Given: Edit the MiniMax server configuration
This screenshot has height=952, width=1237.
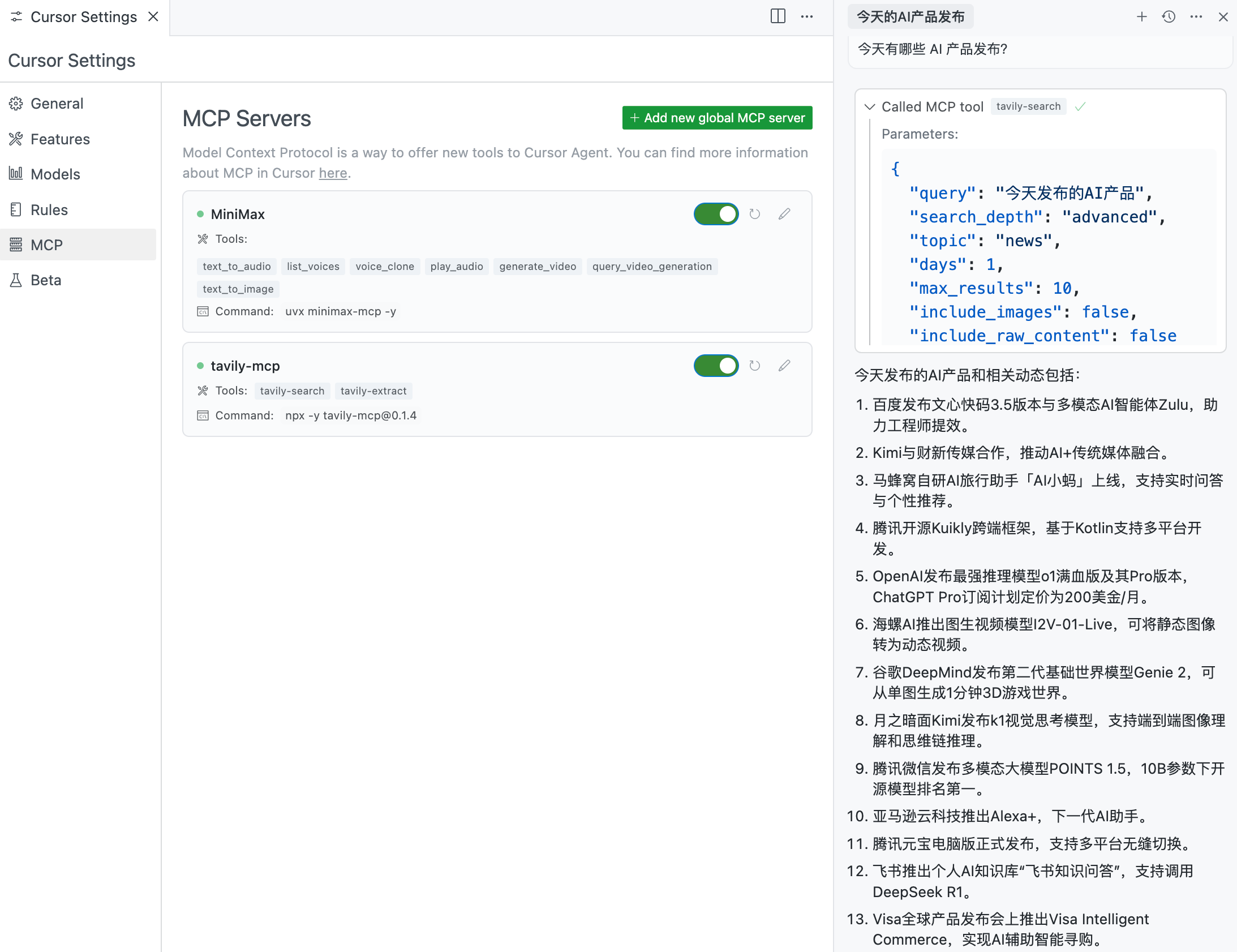Looking at the screenshot, I should pyautogui.click(x=784, y=214).
